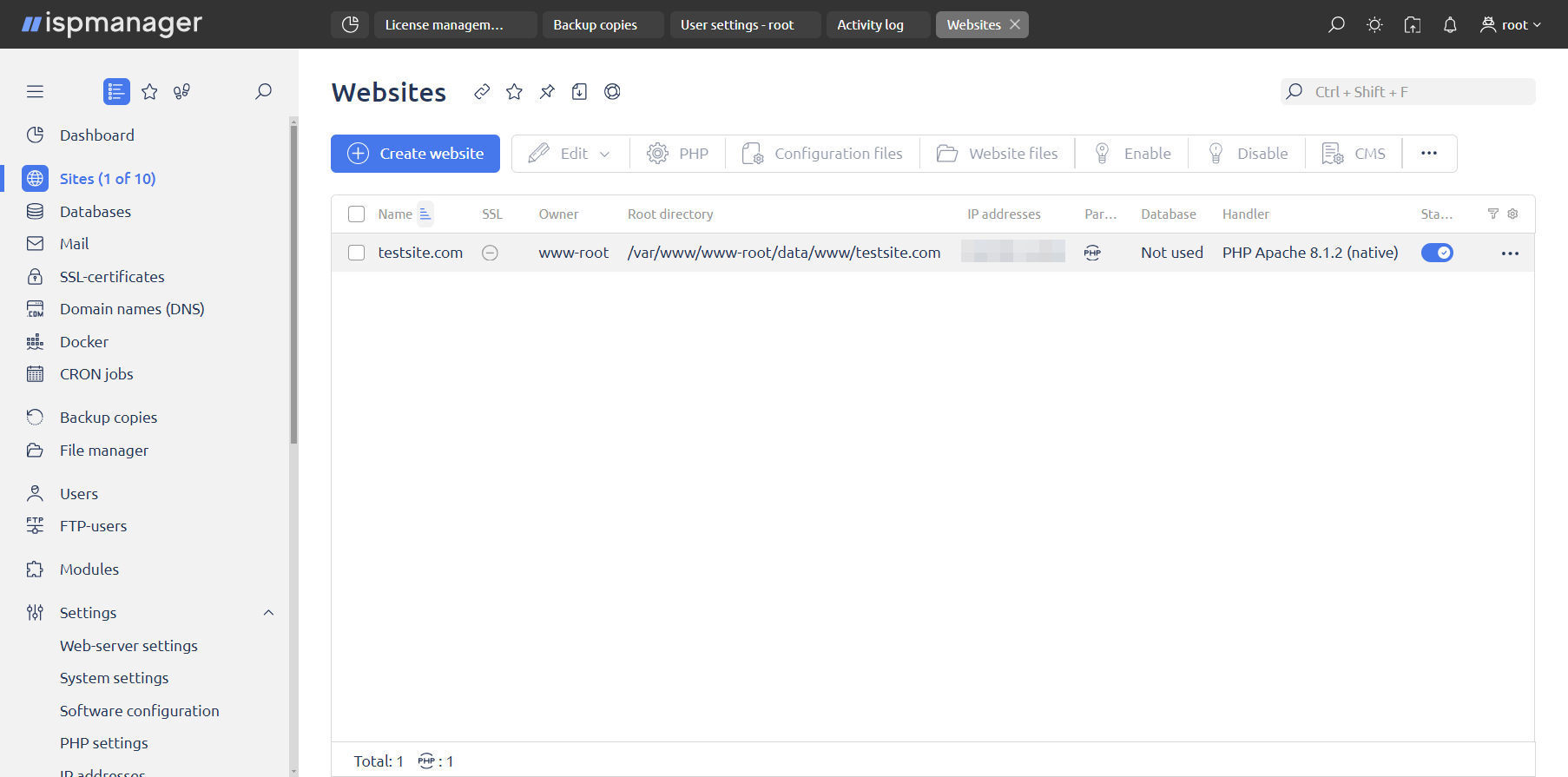Tick the select-all checkbox in table header

(x=356, y=214)
